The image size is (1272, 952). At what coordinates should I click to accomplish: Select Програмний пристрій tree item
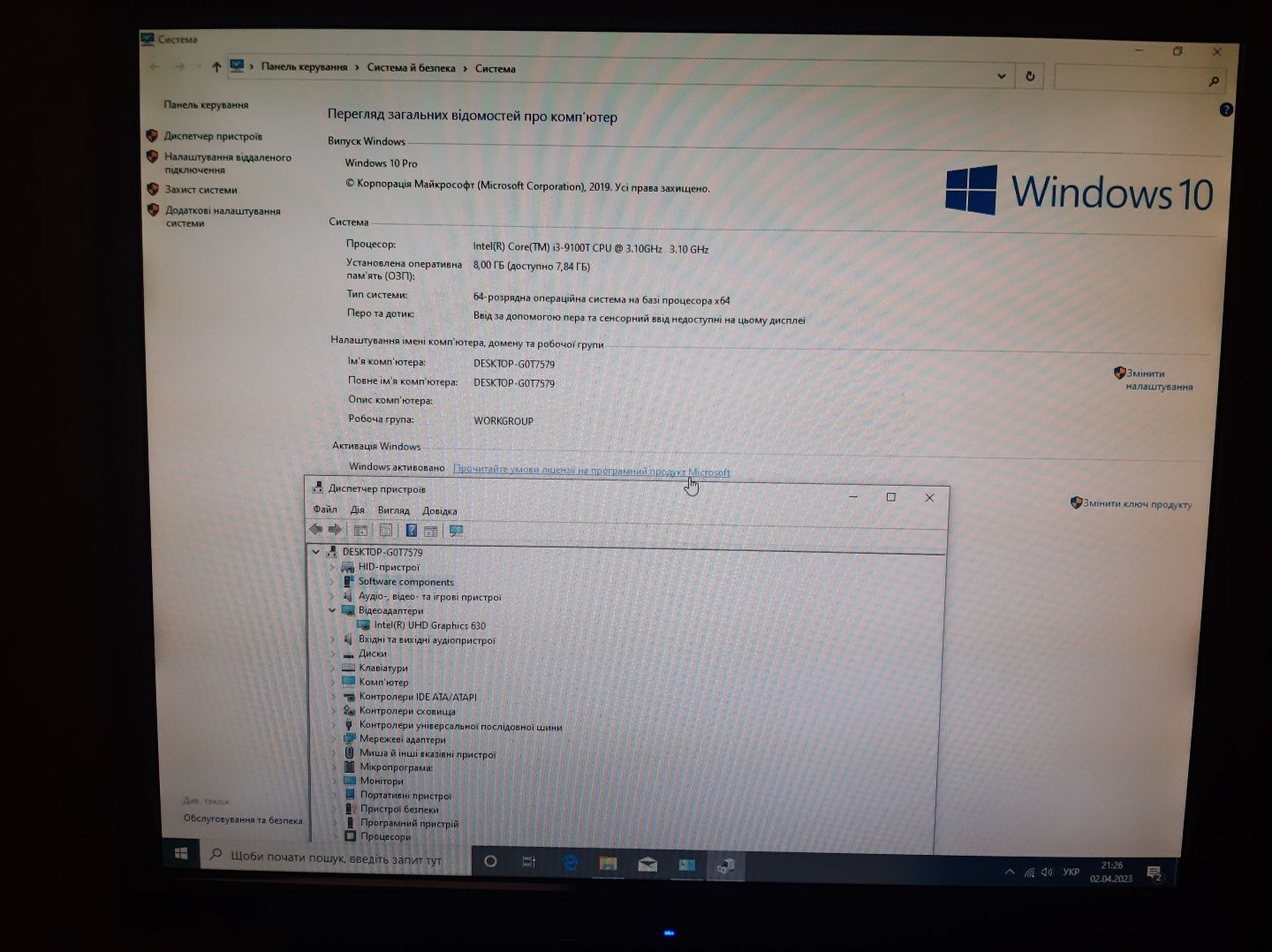tap(409, 823)
